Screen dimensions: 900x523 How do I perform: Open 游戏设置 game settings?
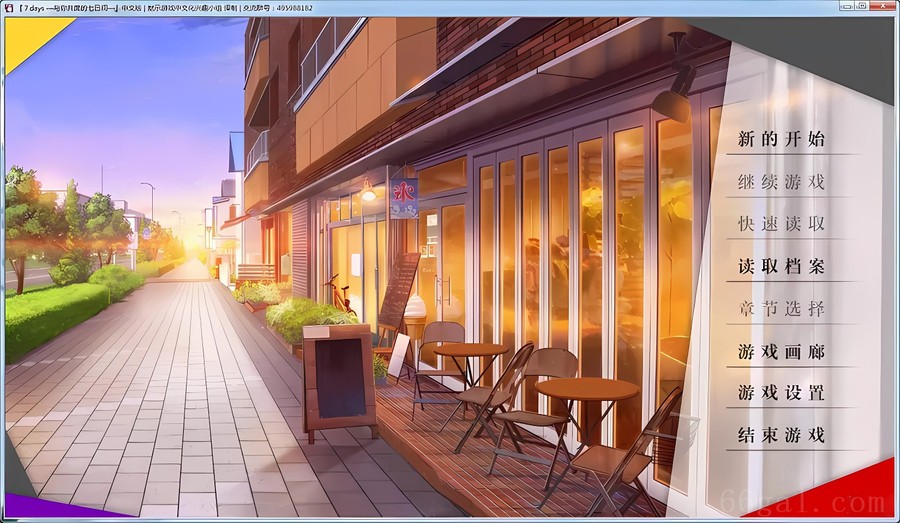pos(781,393)
